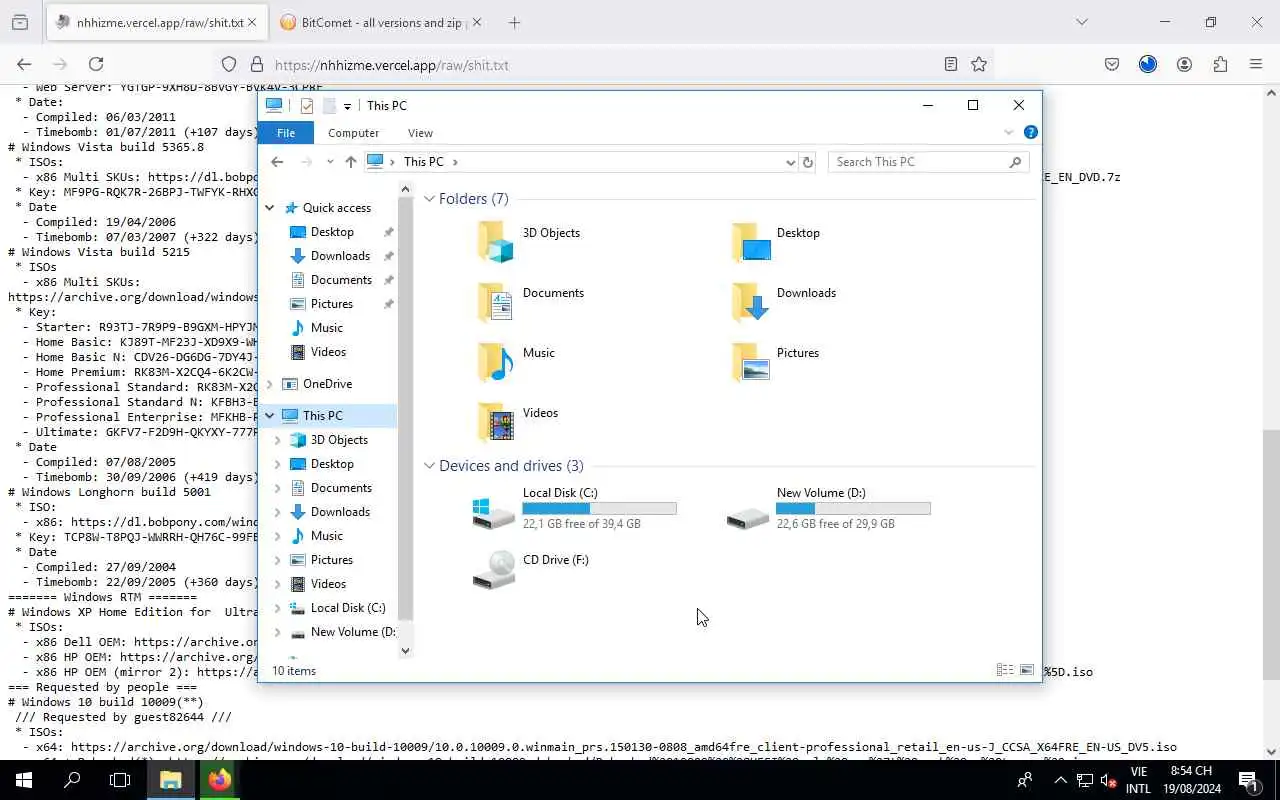Click the Explorer refresh address button

pyautogui.click(x=808, y=162)
